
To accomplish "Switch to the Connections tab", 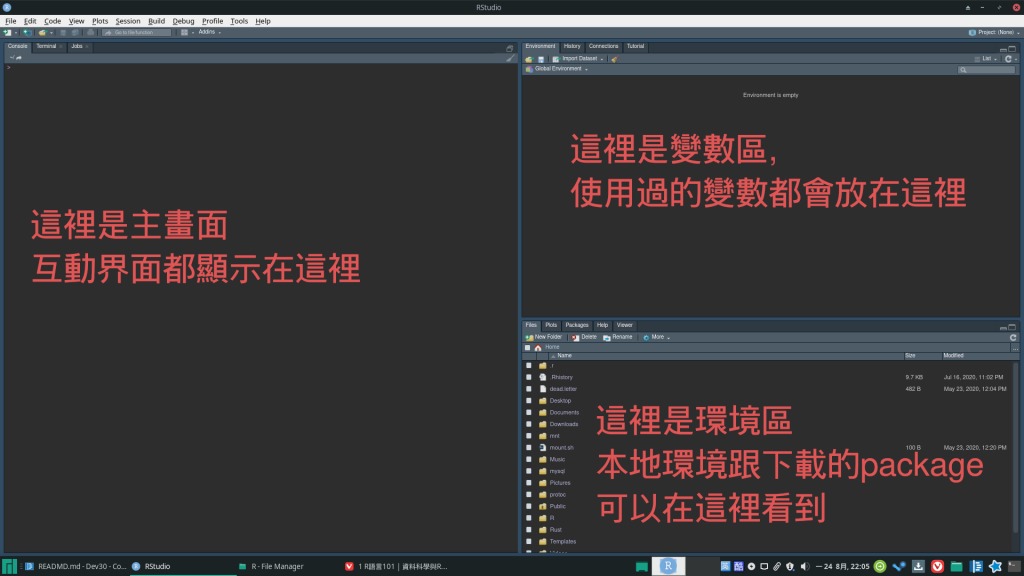I will coord(603,46).
